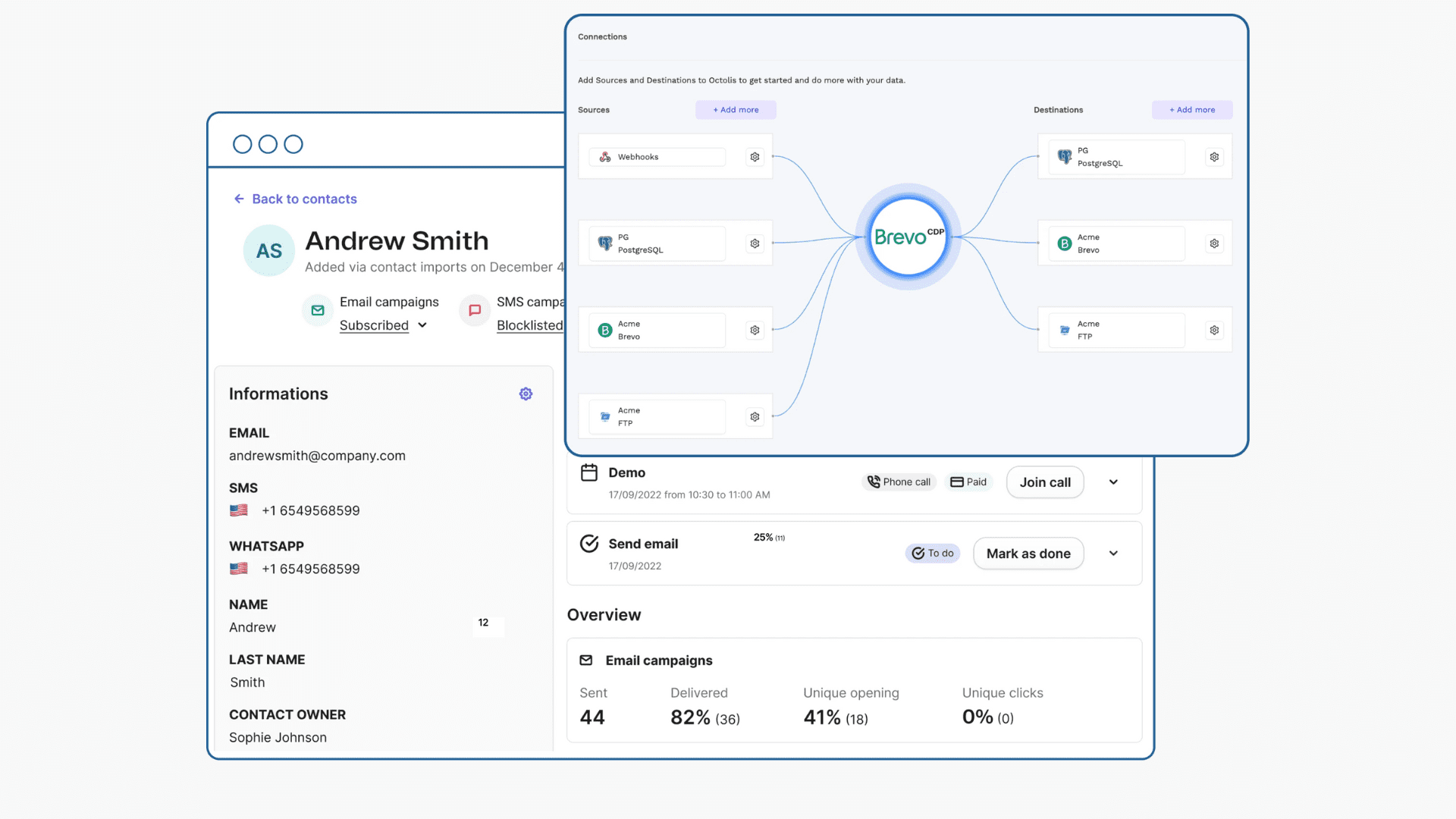
Task: Open settings gear for Webhooks source
Action: tap(755, 157)
